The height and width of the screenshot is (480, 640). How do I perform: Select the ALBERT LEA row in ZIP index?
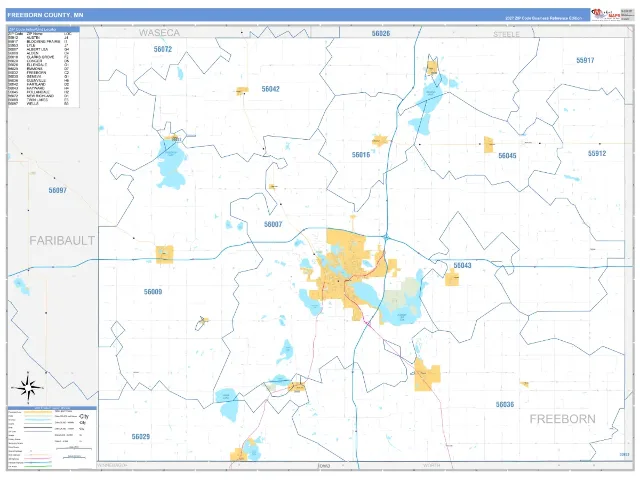[38, 49]
